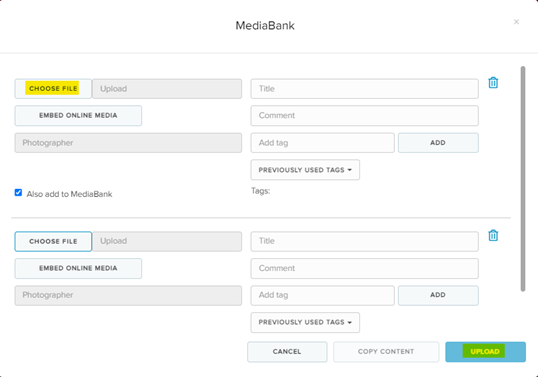Click the second Photographer field

pyautogui.click(x=128, y=295)
